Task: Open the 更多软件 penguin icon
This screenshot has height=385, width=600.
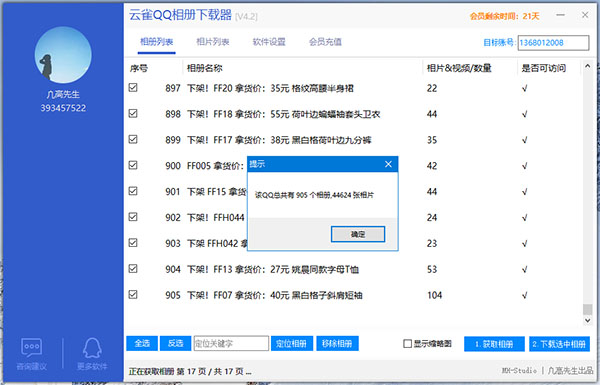Action: 92,347
